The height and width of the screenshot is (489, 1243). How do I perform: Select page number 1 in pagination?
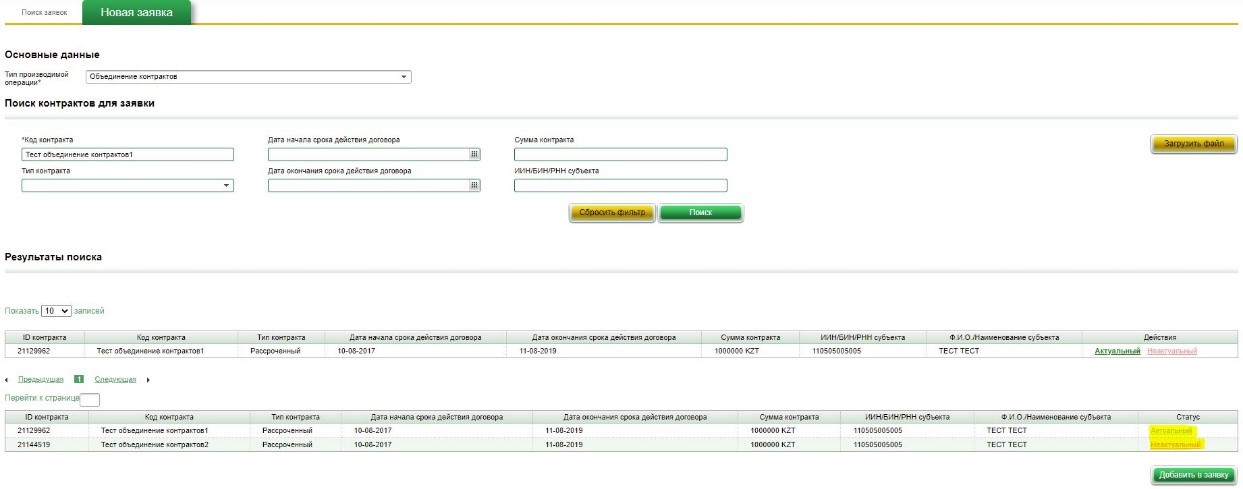tap(79, 380)
